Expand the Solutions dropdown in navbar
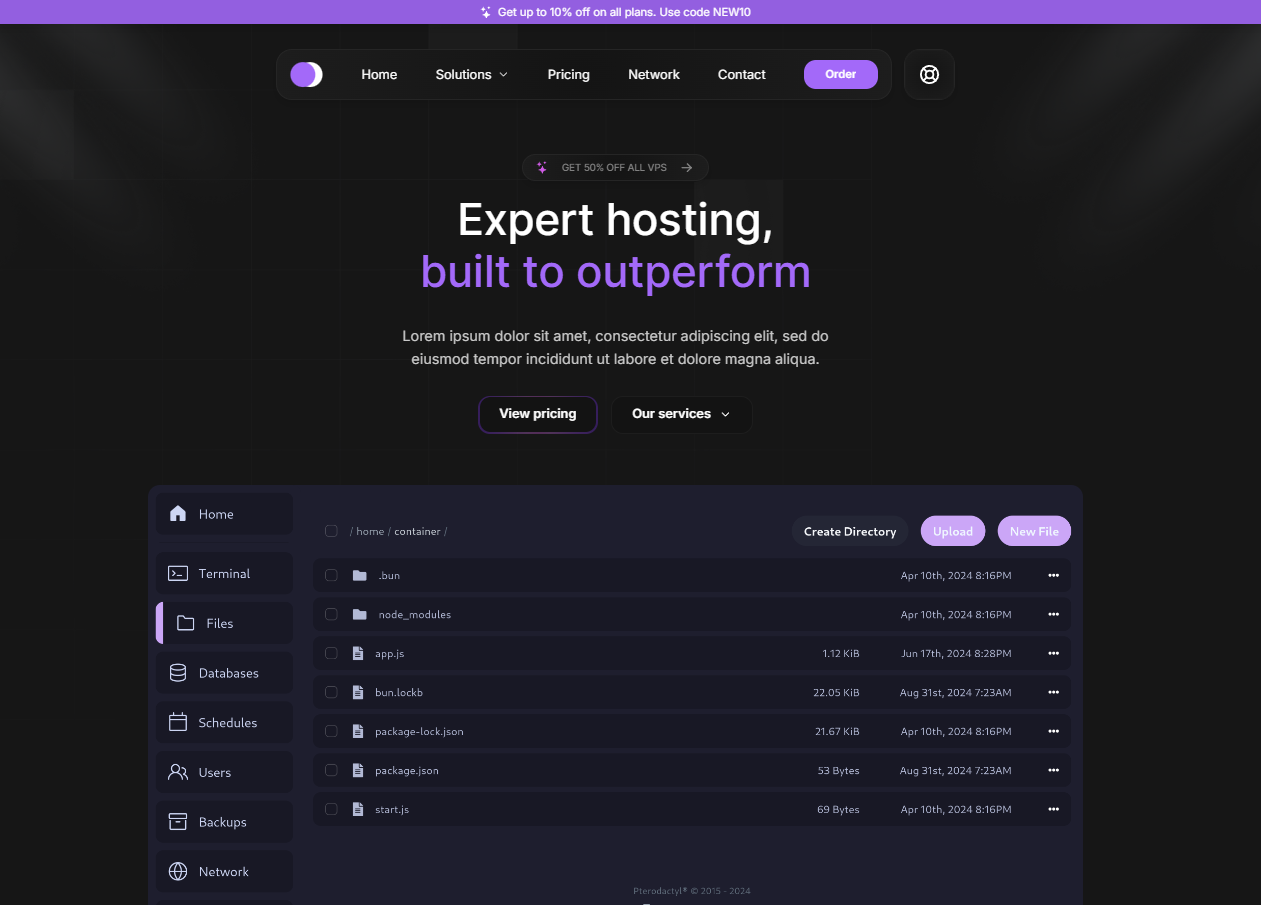 (471, 74)
